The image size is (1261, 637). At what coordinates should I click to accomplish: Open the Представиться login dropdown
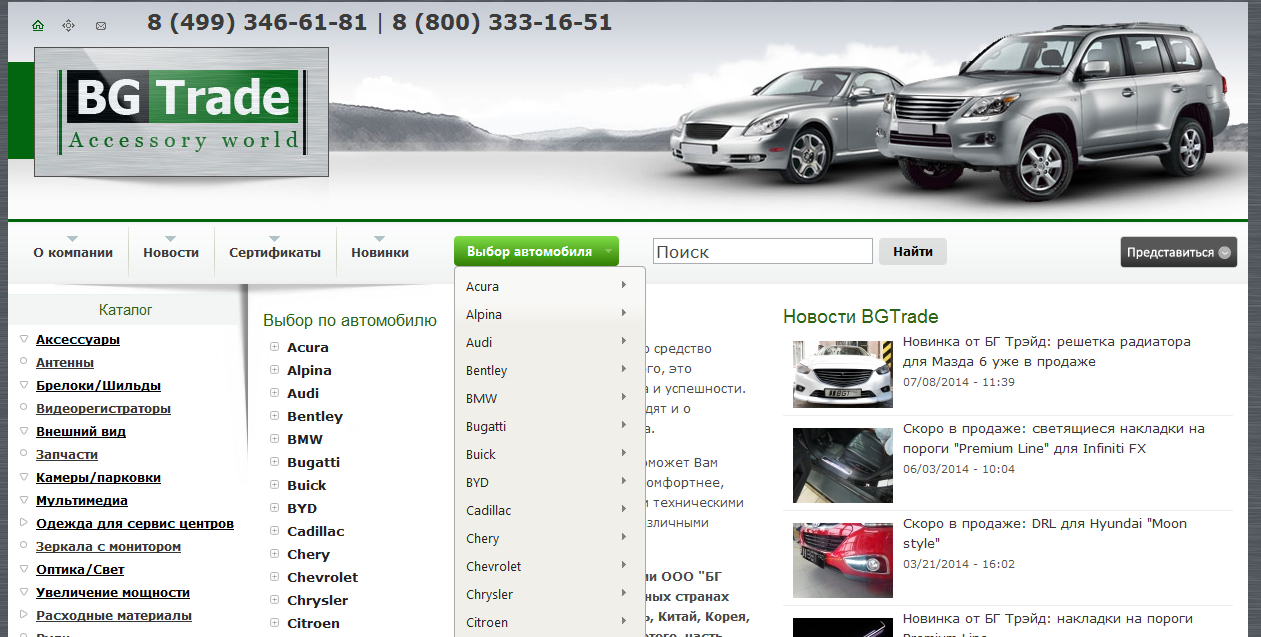coord(1178,252)
